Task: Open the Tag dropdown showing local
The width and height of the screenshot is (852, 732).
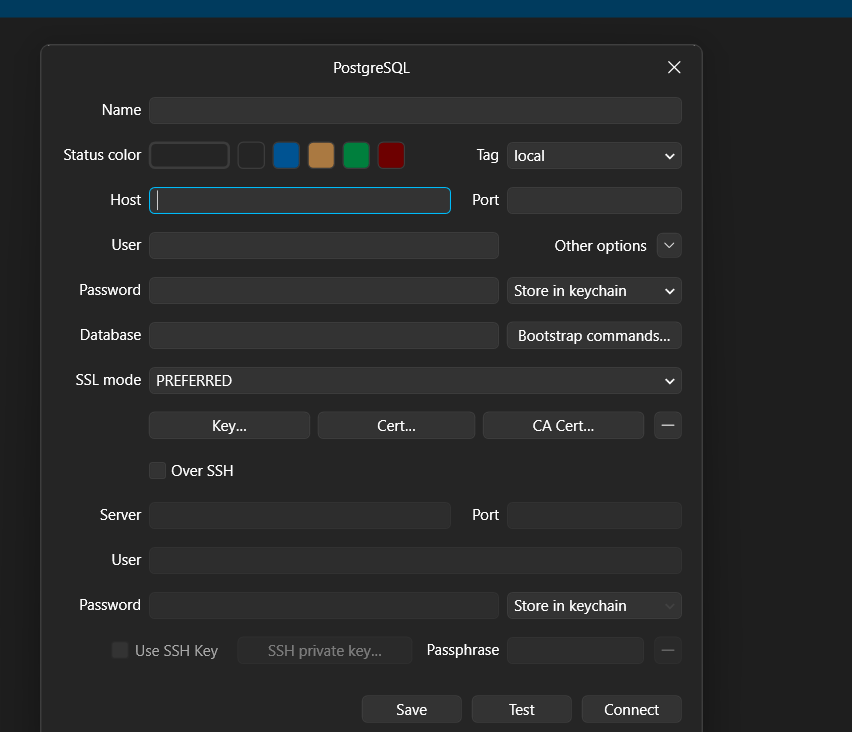Action: [594, 155]
